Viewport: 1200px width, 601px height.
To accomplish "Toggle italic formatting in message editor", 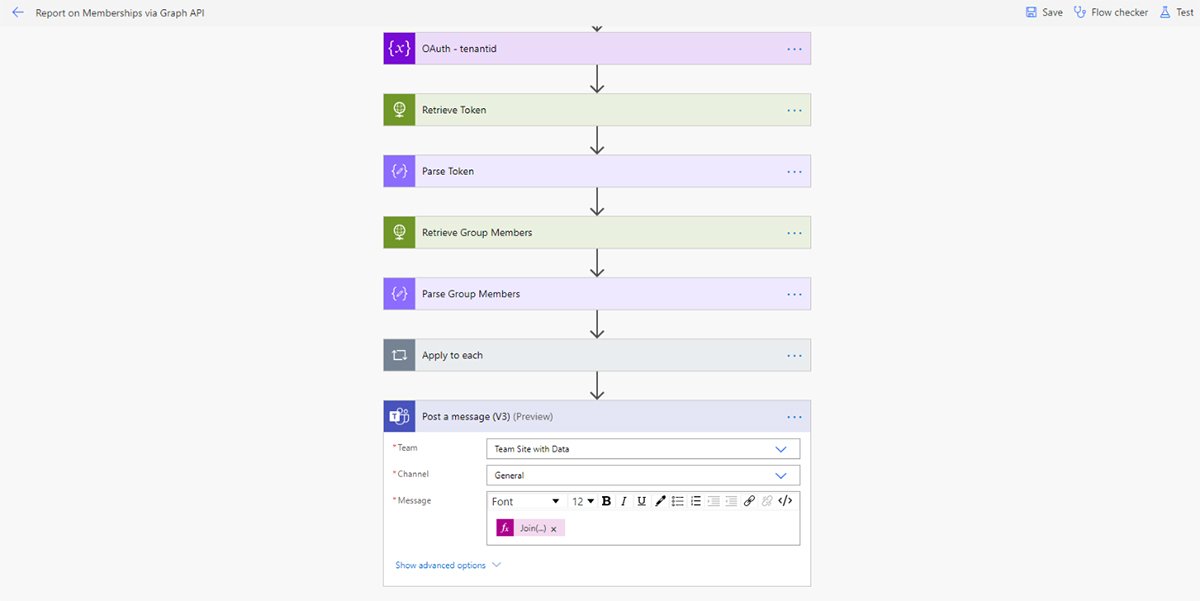I will click(624, 501).
